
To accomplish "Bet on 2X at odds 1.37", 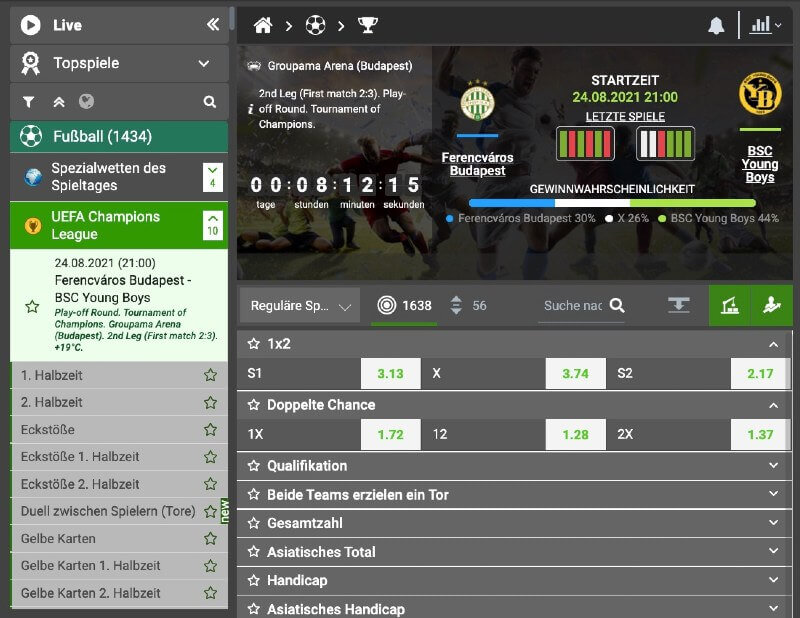I will pyautogui.click(x=760, y=435).
